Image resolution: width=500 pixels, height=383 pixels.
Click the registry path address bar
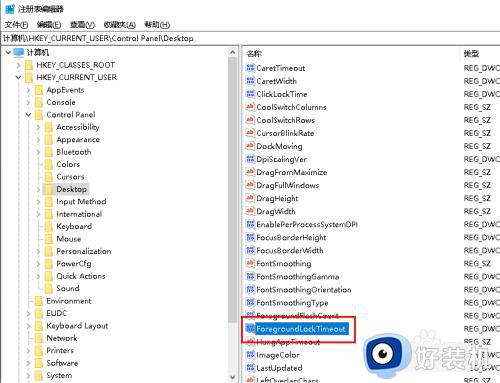(x=250, y=38)
